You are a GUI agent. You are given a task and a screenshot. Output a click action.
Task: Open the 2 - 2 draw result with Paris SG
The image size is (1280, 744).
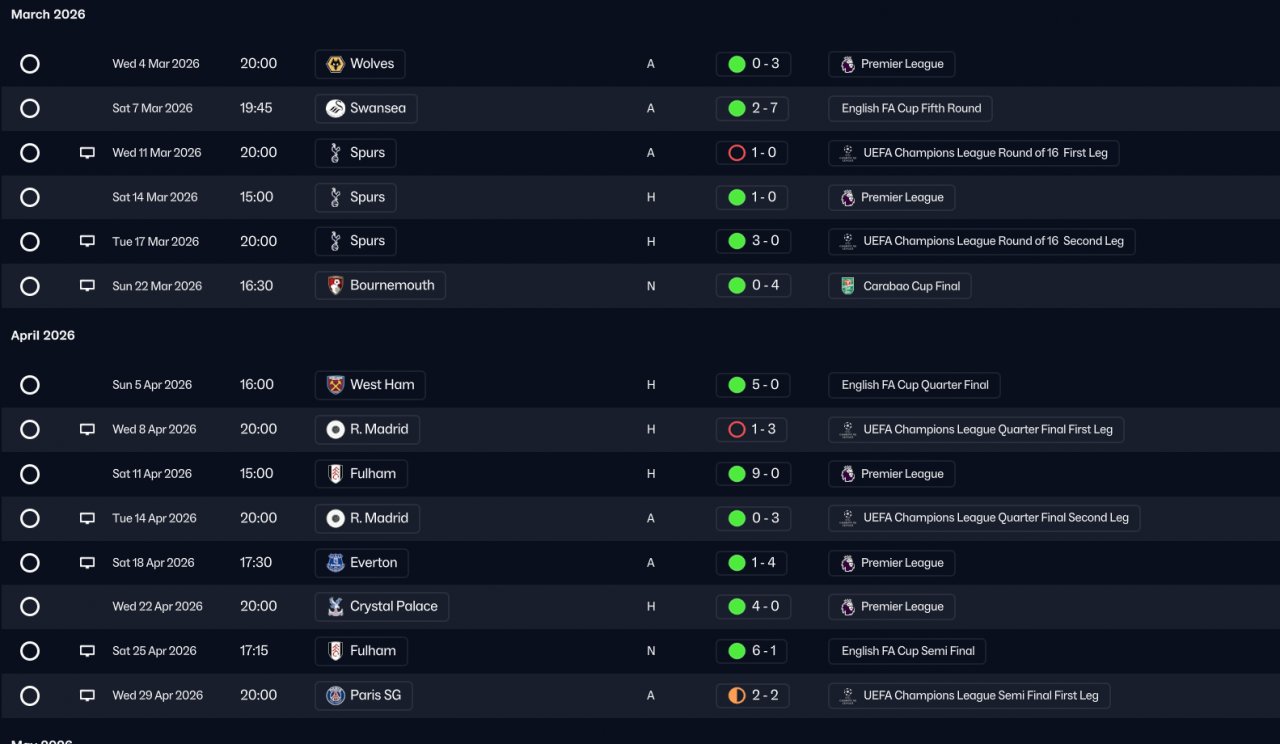point(753,695)
